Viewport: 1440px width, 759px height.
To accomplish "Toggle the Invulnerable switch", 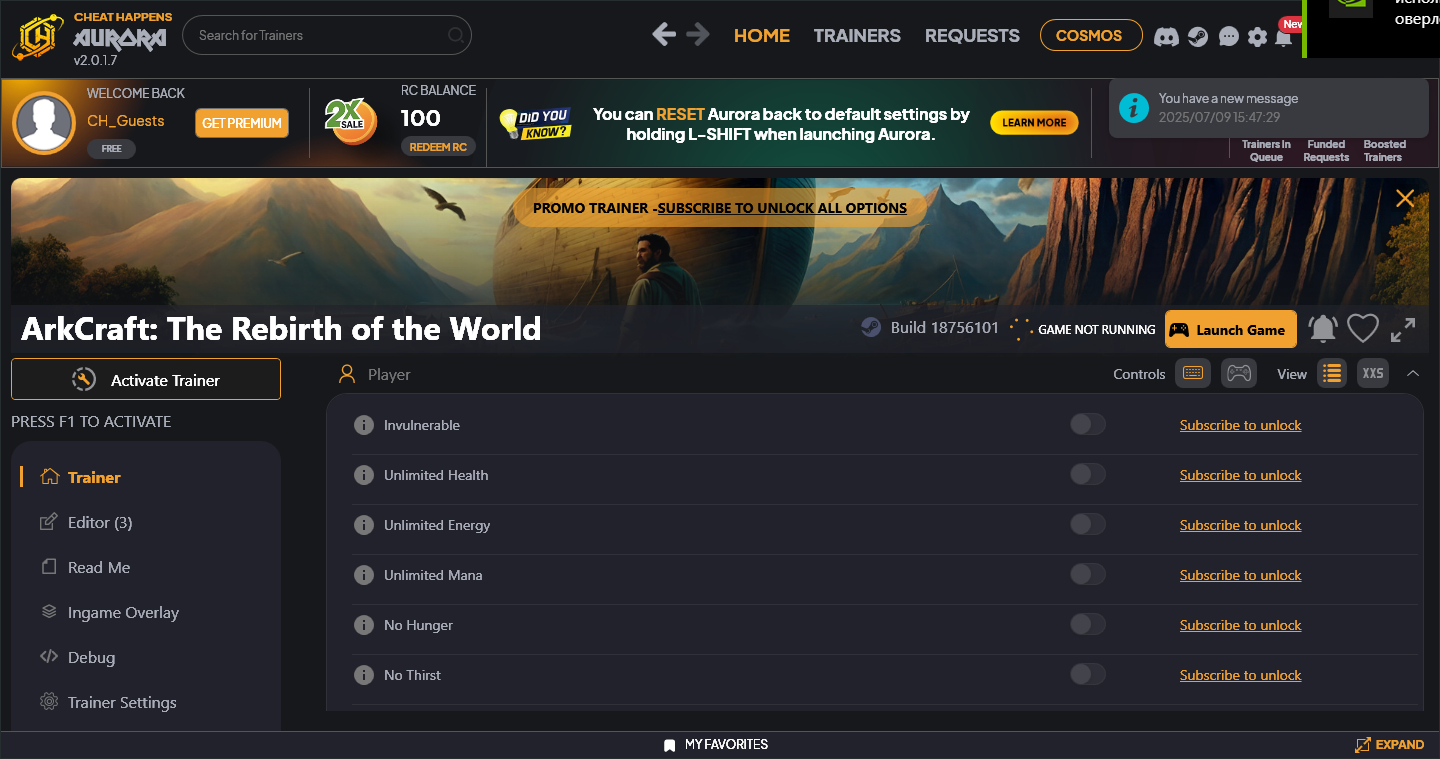I will pos(1087,425).
